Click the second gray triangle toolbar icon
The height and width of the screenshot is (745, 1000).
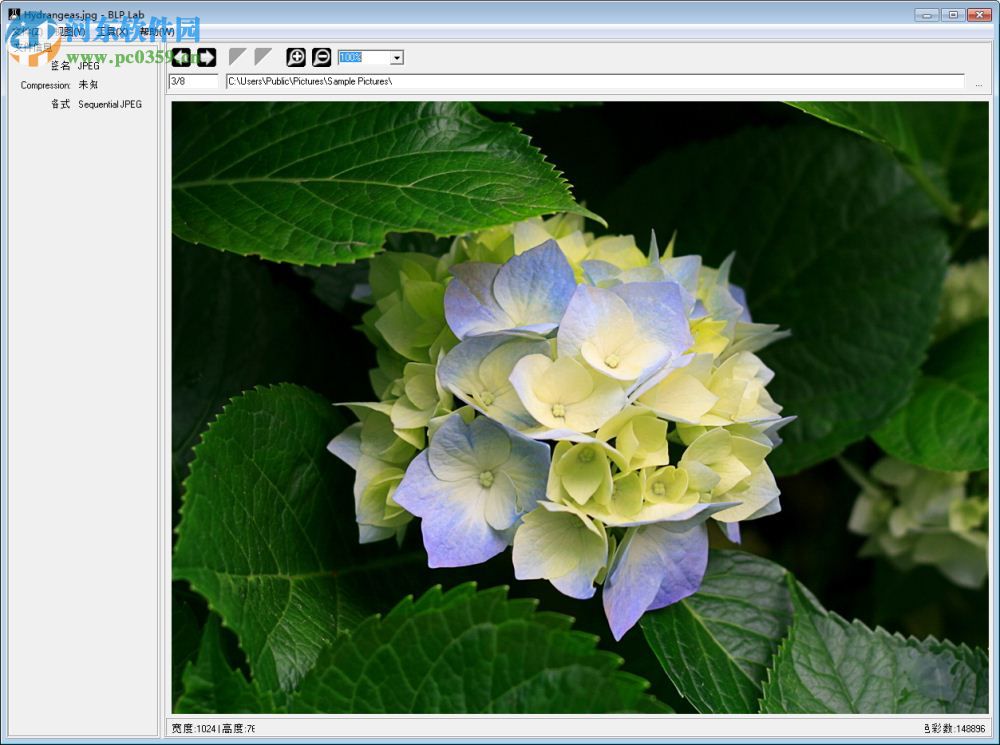263,57
